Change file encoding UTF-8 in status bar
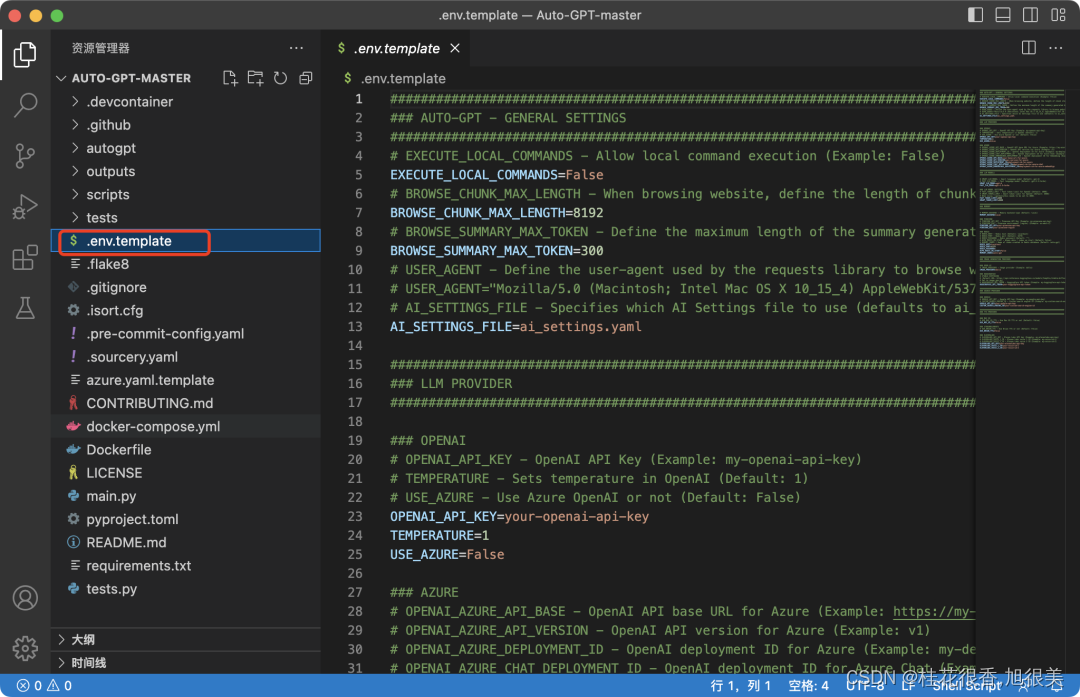The height and width of the screenshot is (697, 1080). [865, 685]
